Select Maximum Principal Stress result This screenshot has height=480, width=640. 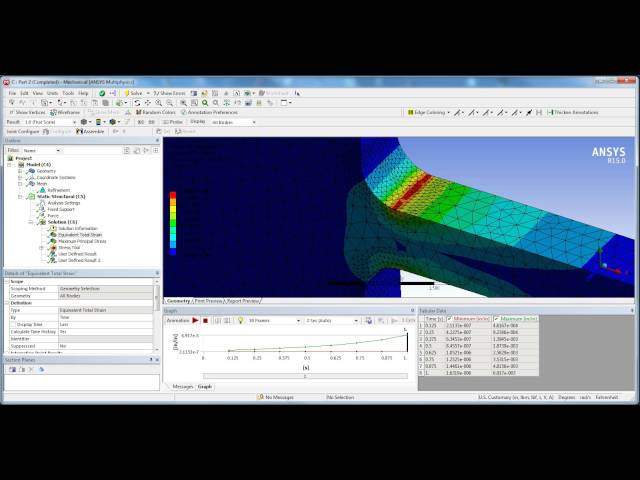82,241
